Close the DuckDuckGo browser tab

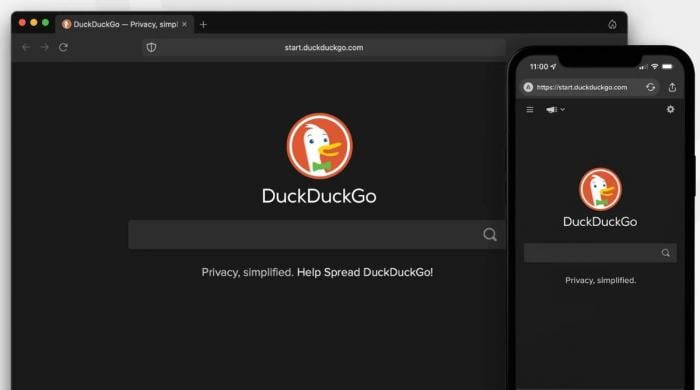coord(184,24)
